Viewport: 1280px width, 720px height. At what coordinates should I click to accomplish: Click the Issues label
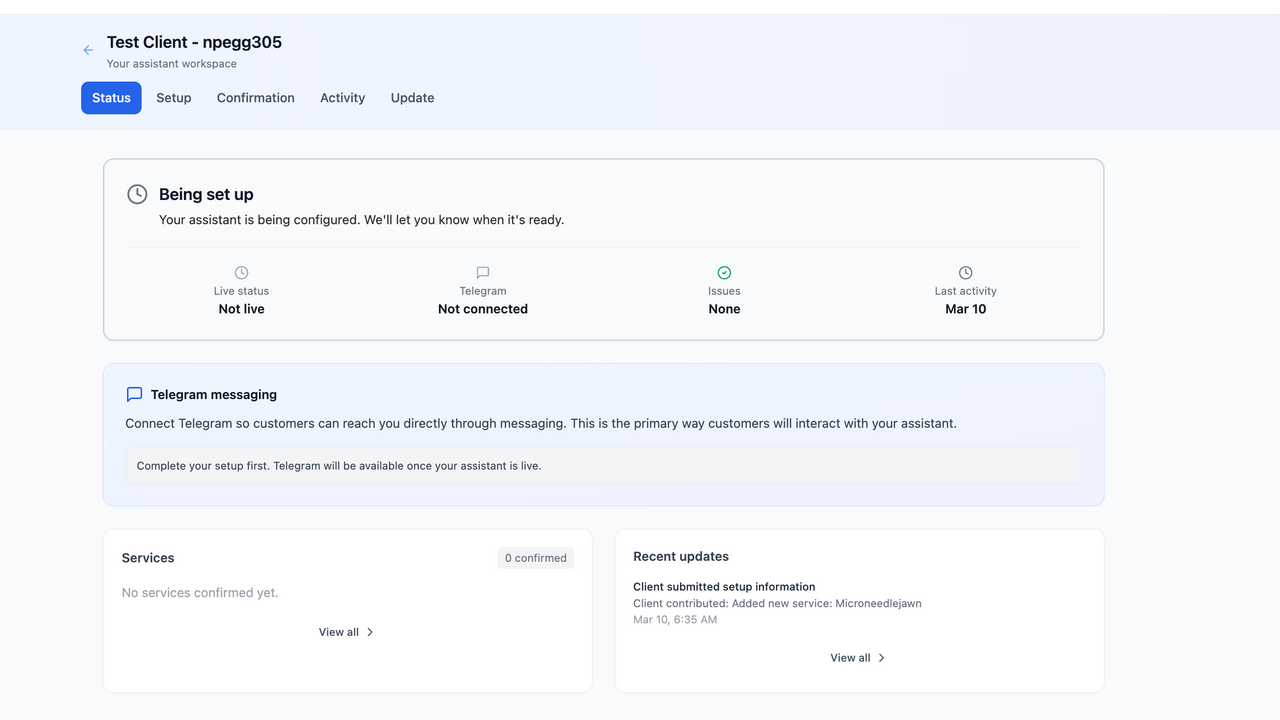click(724, 291)
